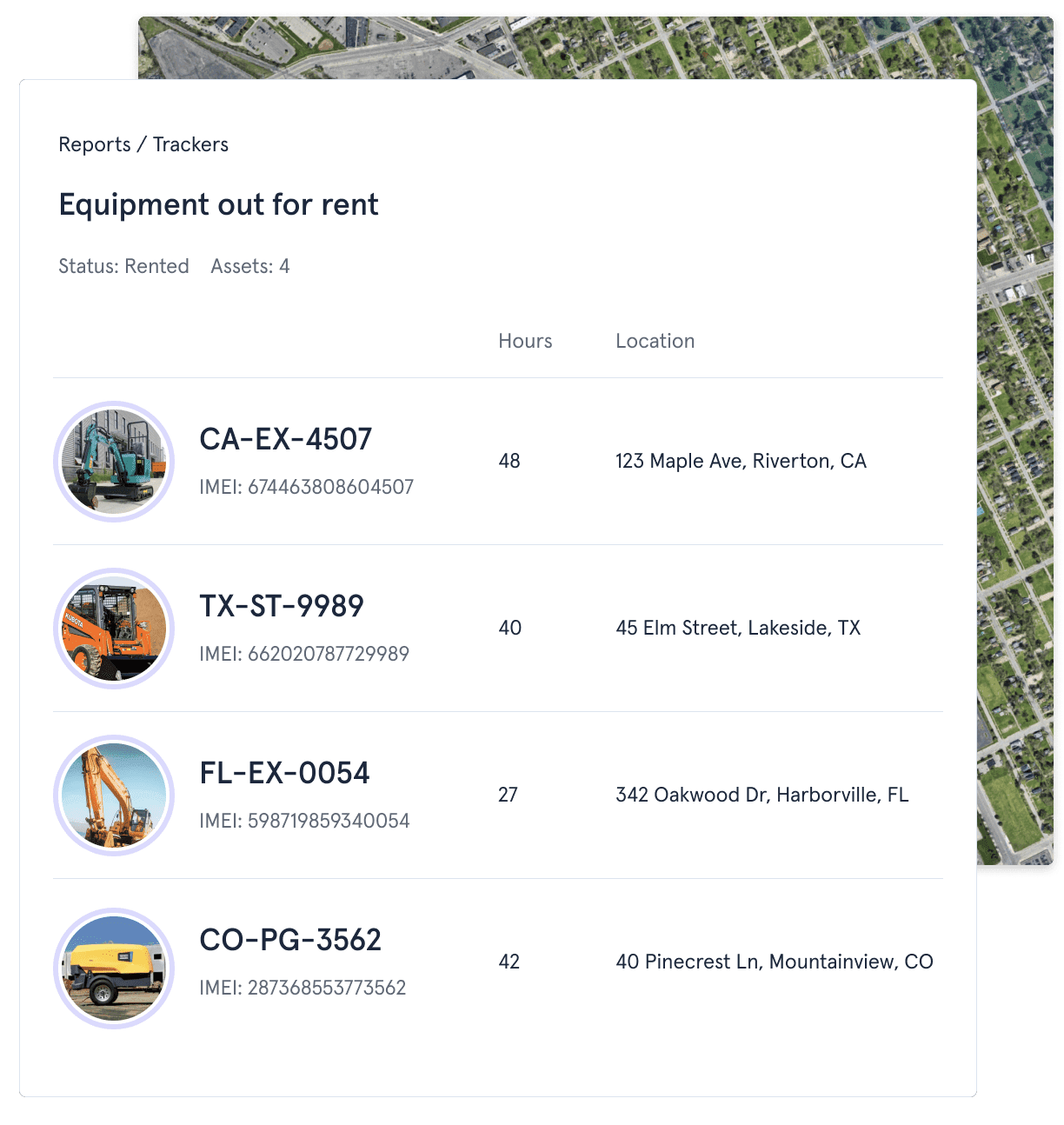Click the Assets: 4 count label
Image resolution: width=1064 pixels, height=1125 pixels.
250,266
